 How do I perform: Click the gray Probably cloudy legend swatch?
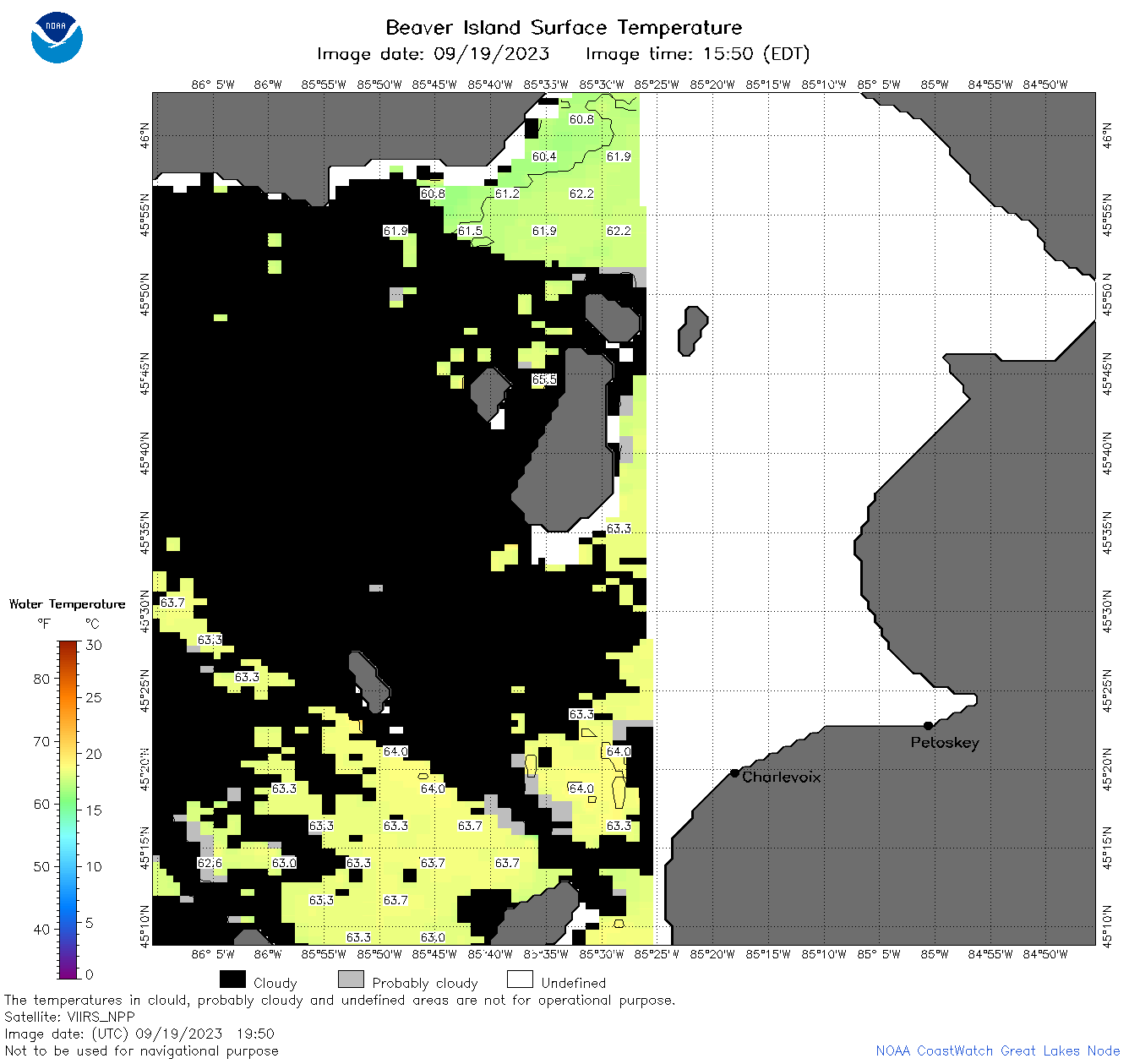tap(351, 979)
